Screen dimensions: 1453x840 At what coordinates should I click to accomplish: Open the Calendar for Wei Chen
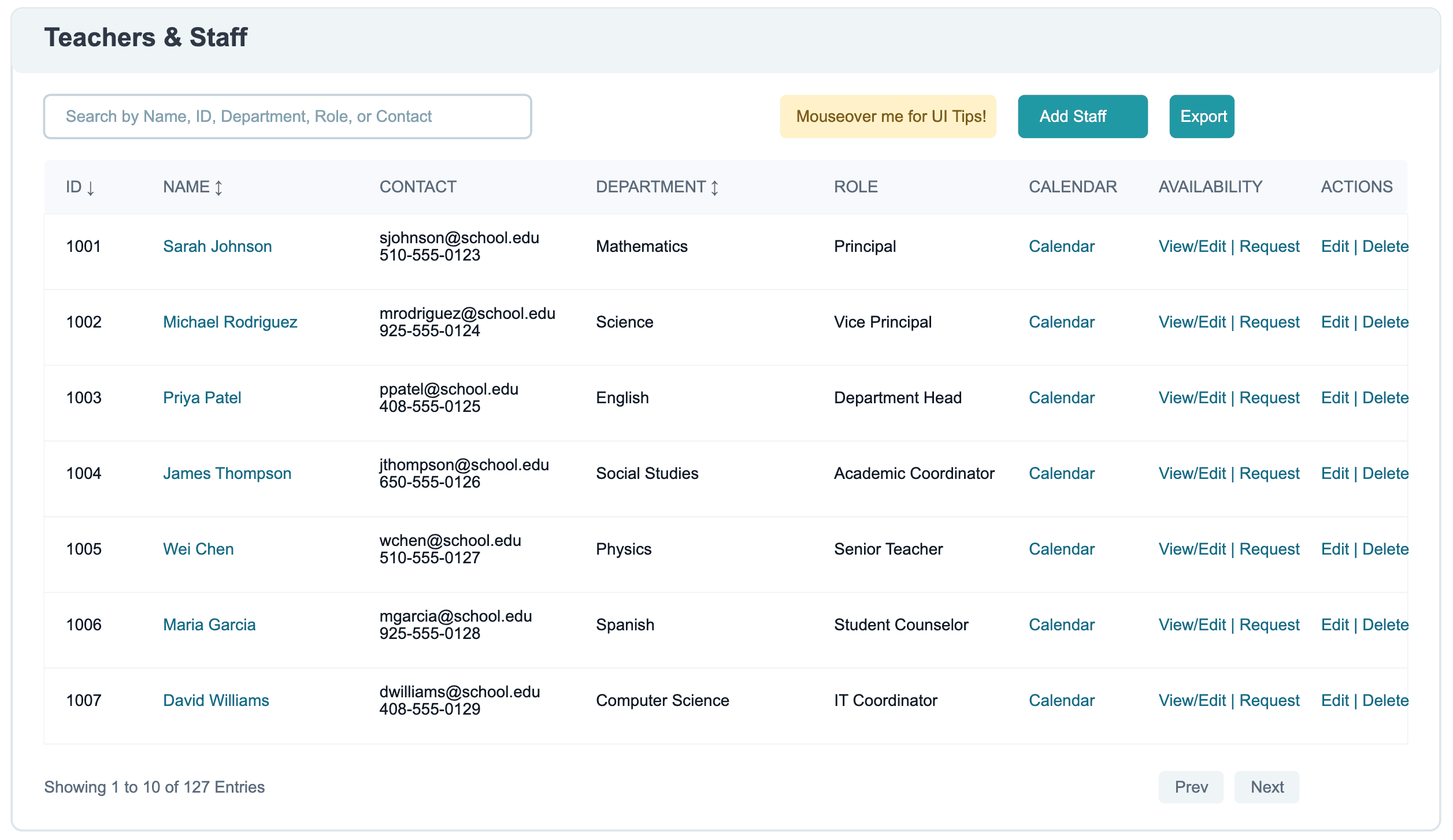pyautogui.click(x=1062, y=549)
